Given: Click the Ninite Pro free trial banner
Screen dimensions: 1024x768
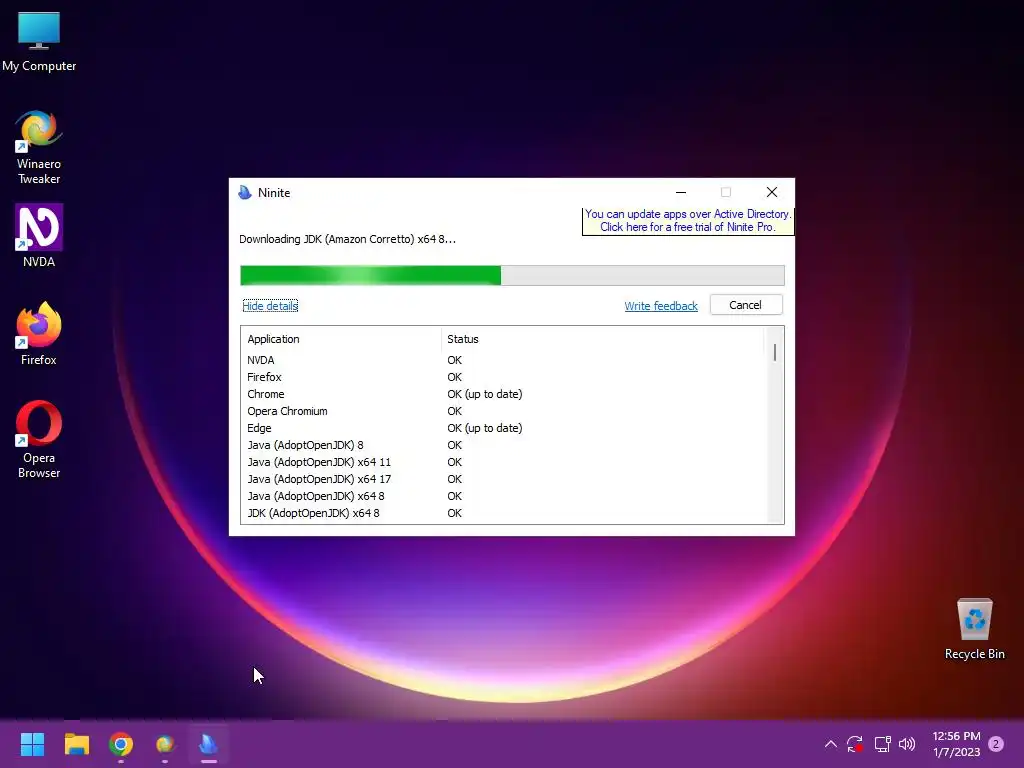Looking at the screenshot, I should coord(688,221).
